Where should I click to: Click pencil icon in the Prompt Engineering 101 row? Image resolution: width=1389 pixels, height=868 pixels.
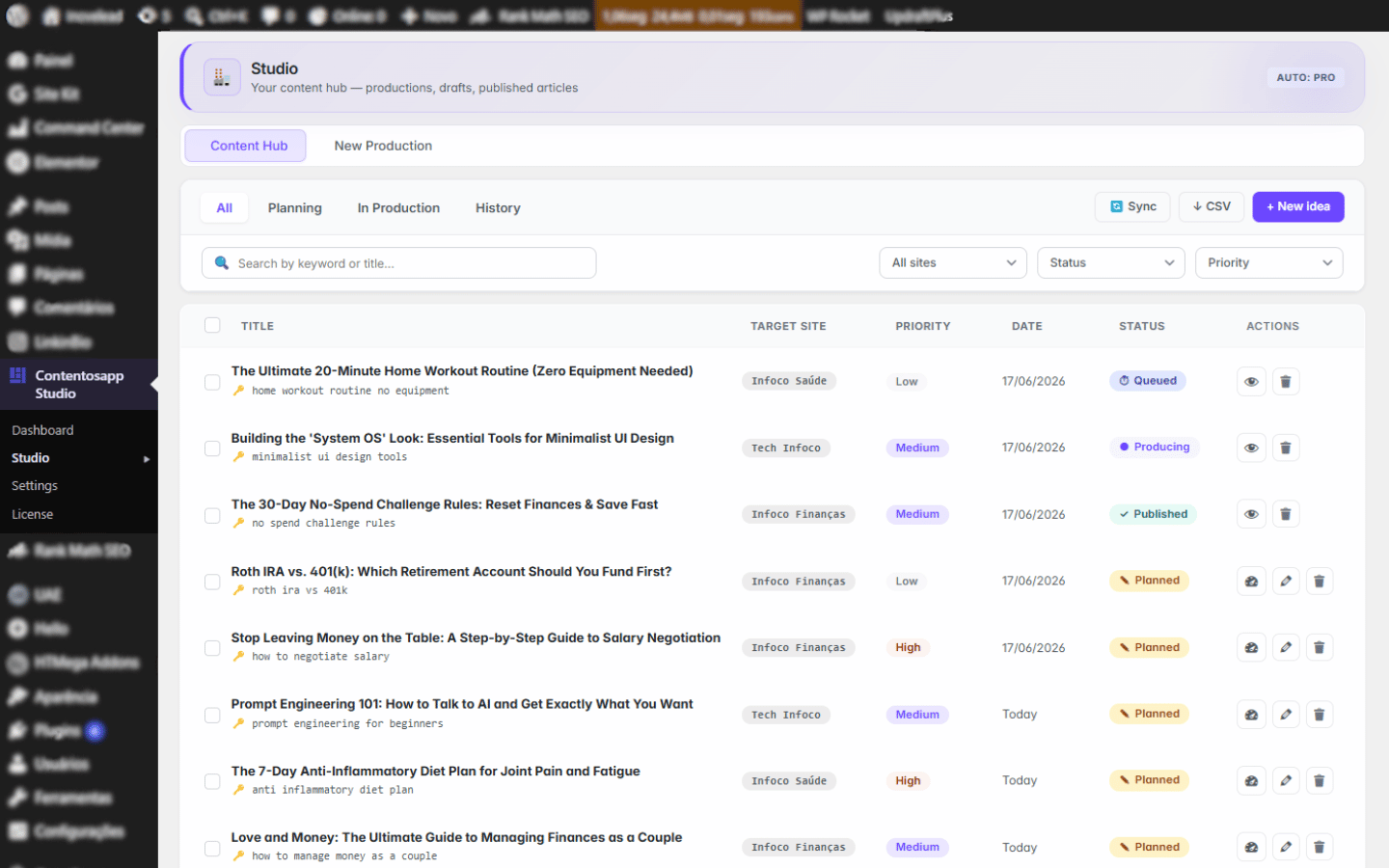pos(1285,715)
